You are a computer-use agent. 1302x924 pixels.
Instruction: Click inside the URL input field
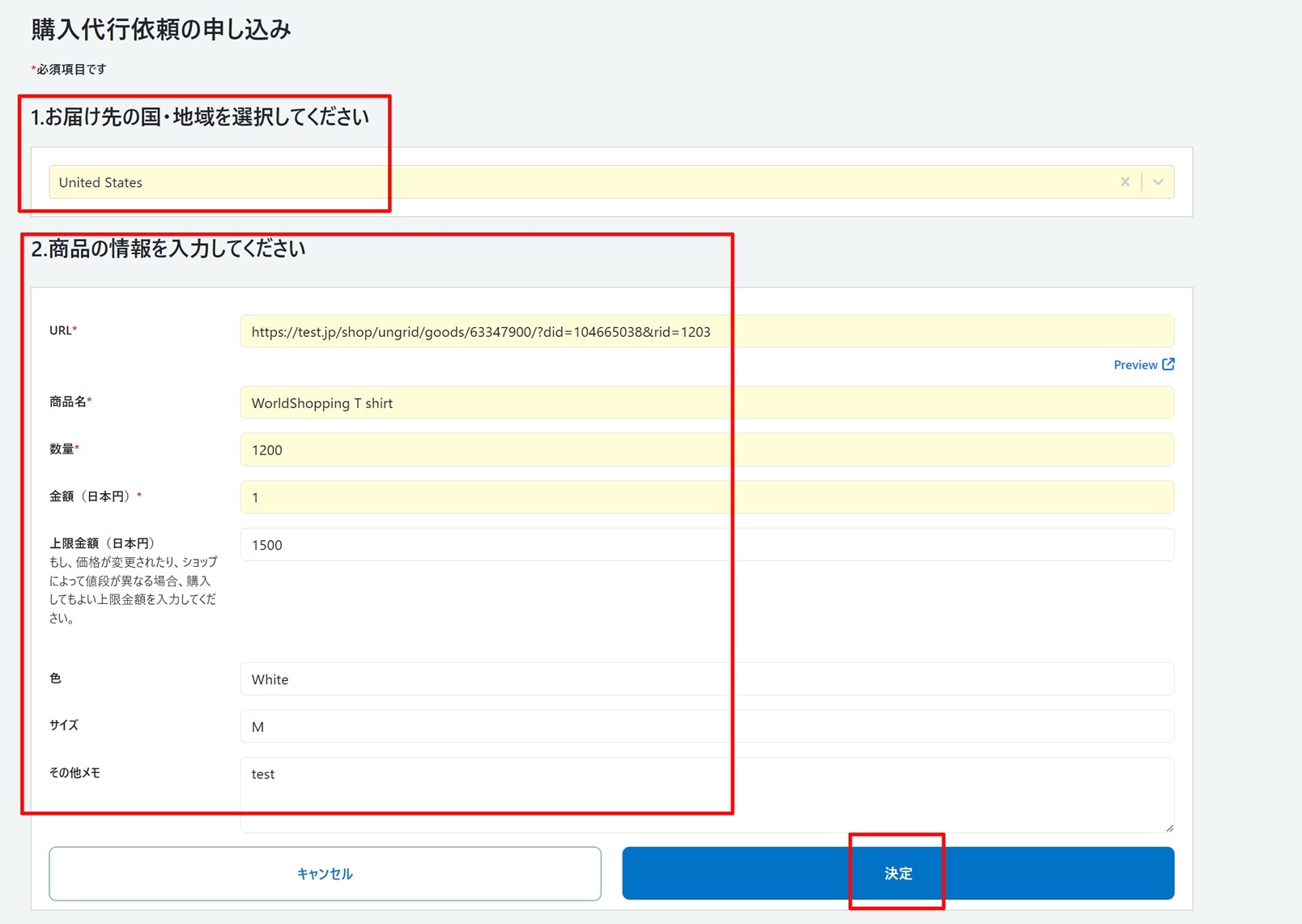pos(567,331)
